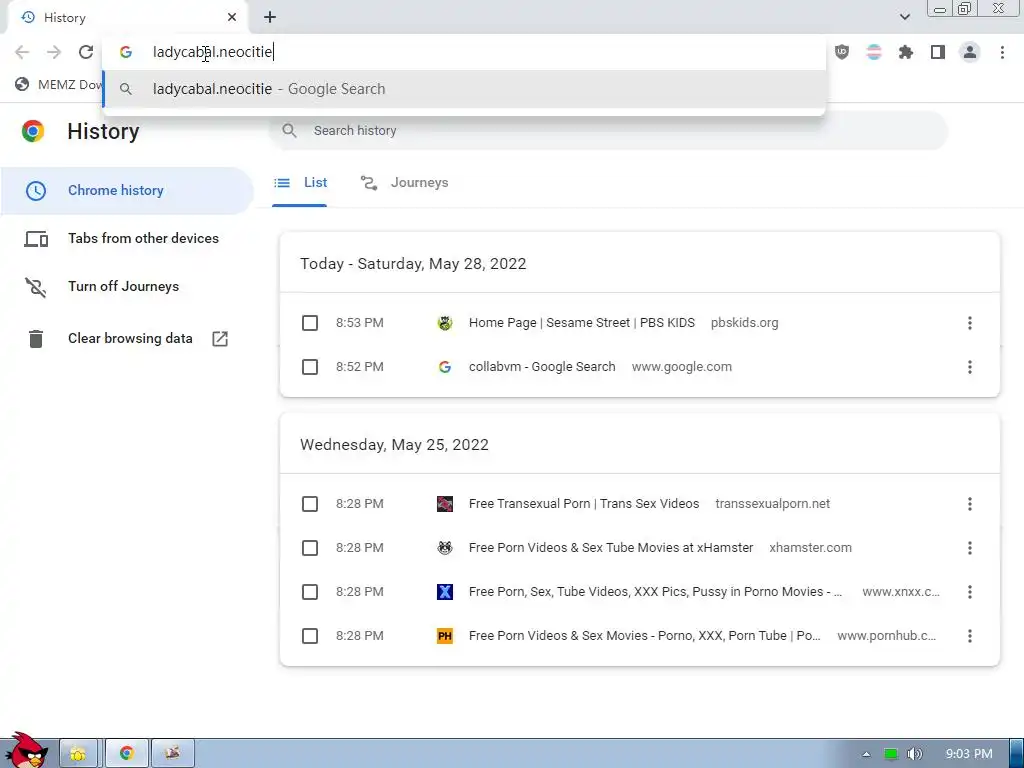Click the Chrome logo beside History
1024x768 pixels.
33,131
